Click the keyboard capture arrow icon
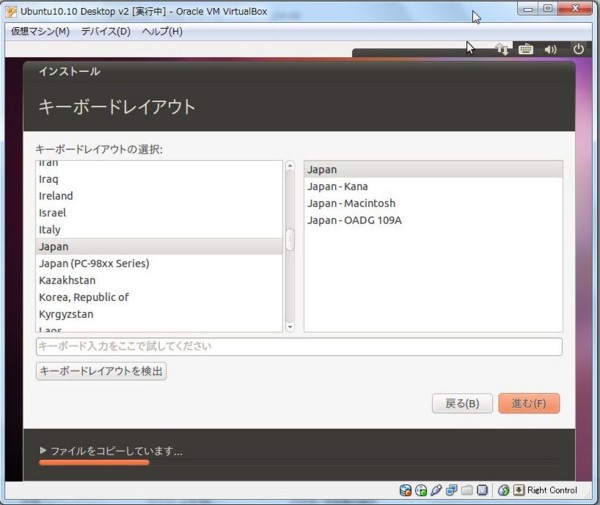The height and width of the screenshot is (505, 600). [518, 490]
